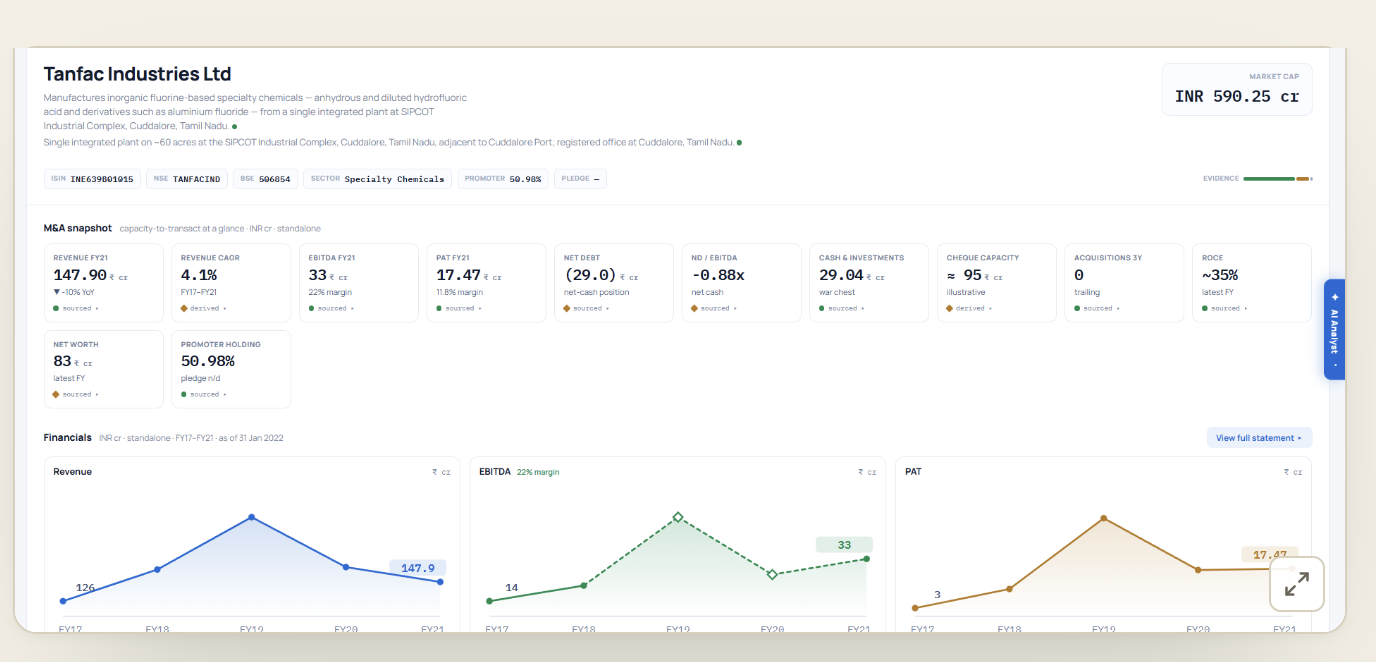This screenshot has width=1376, height=662.
Task: Expand sourced details under Revenue FY21
Action: click(x=77, y=308)
